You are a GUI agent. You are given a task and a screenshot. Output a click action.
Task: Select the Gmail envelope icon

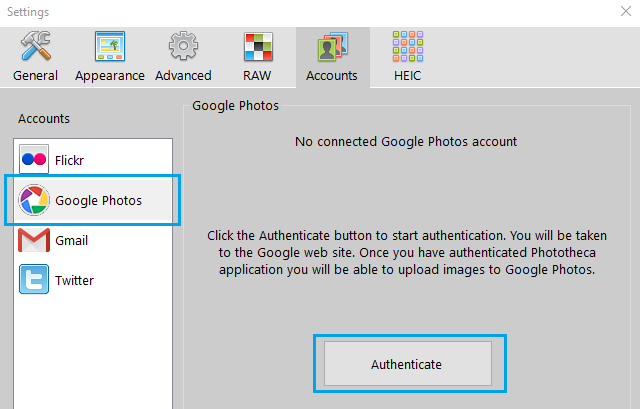click(x=34, y=240)
